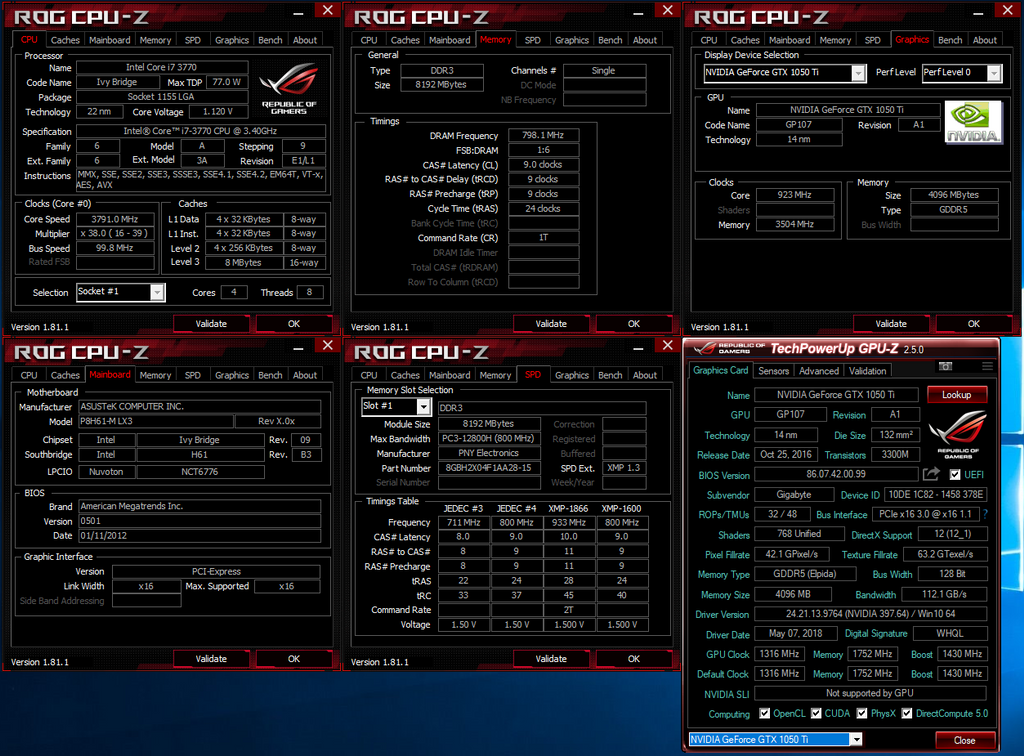The width and height of the screenshot is (1024, 756).
Task: Click the NVIDIA logo in CPU-Z Graphics window
Action: coord(973,122)
